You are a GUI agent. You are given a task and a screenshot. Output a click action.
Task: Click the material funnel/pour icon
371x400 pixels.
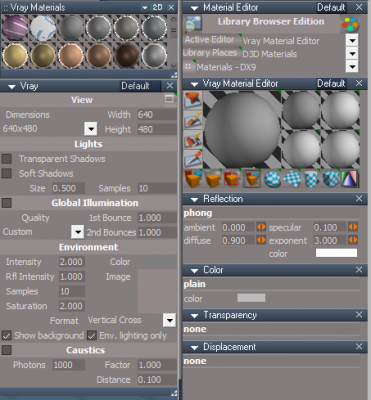coord(193,101)
